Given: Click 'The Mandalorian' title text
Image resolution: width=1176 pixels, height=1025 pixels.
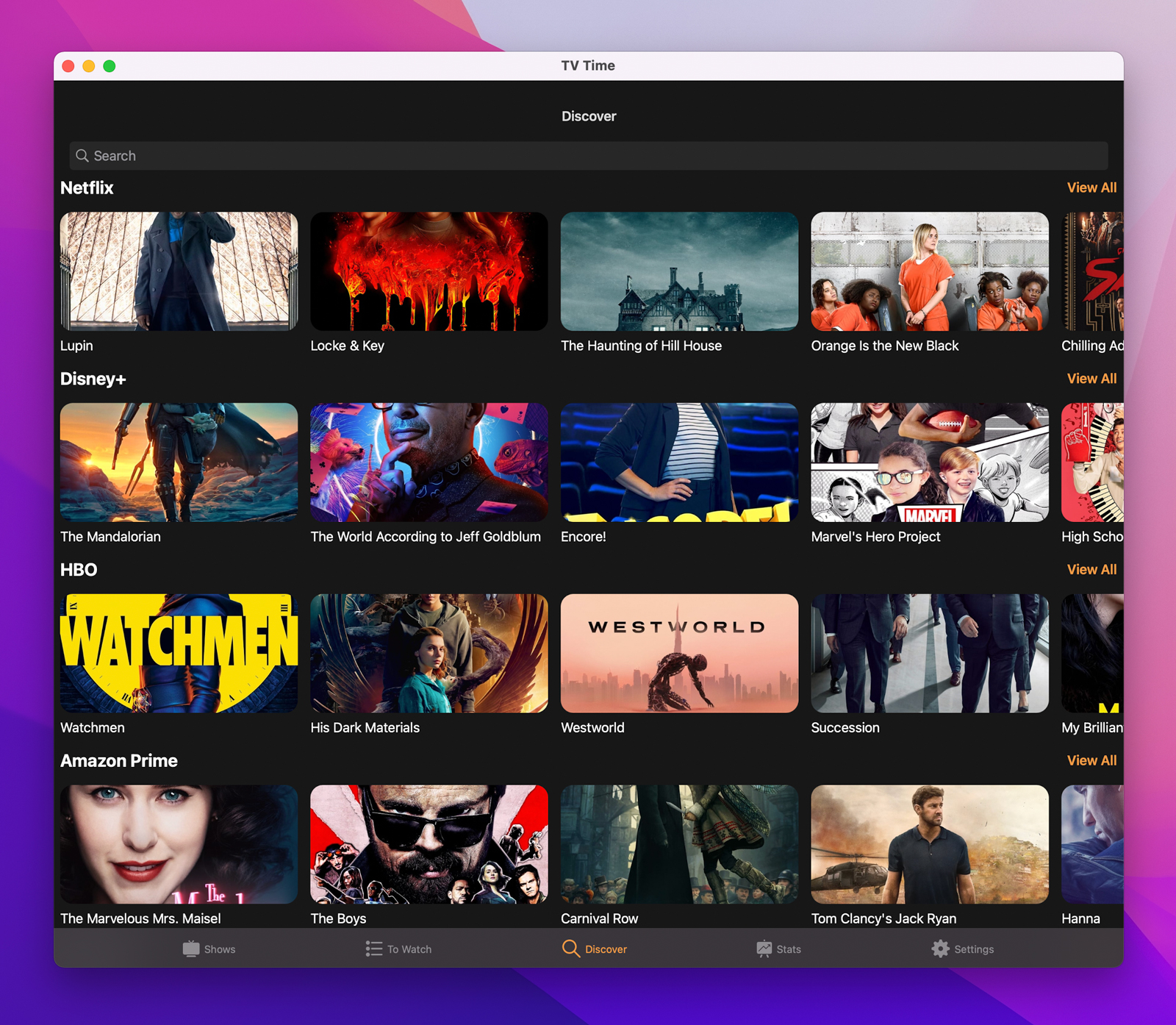Looking at the screenshot, I should pos(110,537).
